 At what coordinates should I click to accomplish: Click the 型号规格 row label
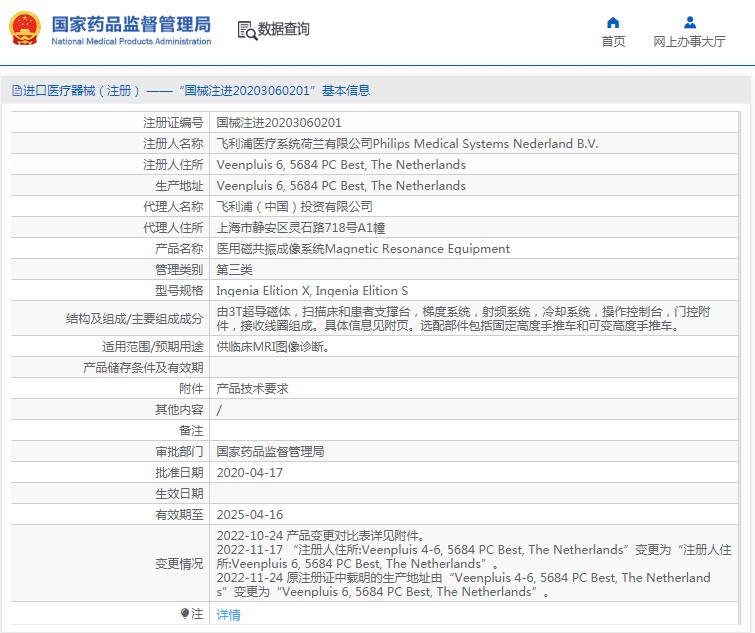[x=179, y=291]
